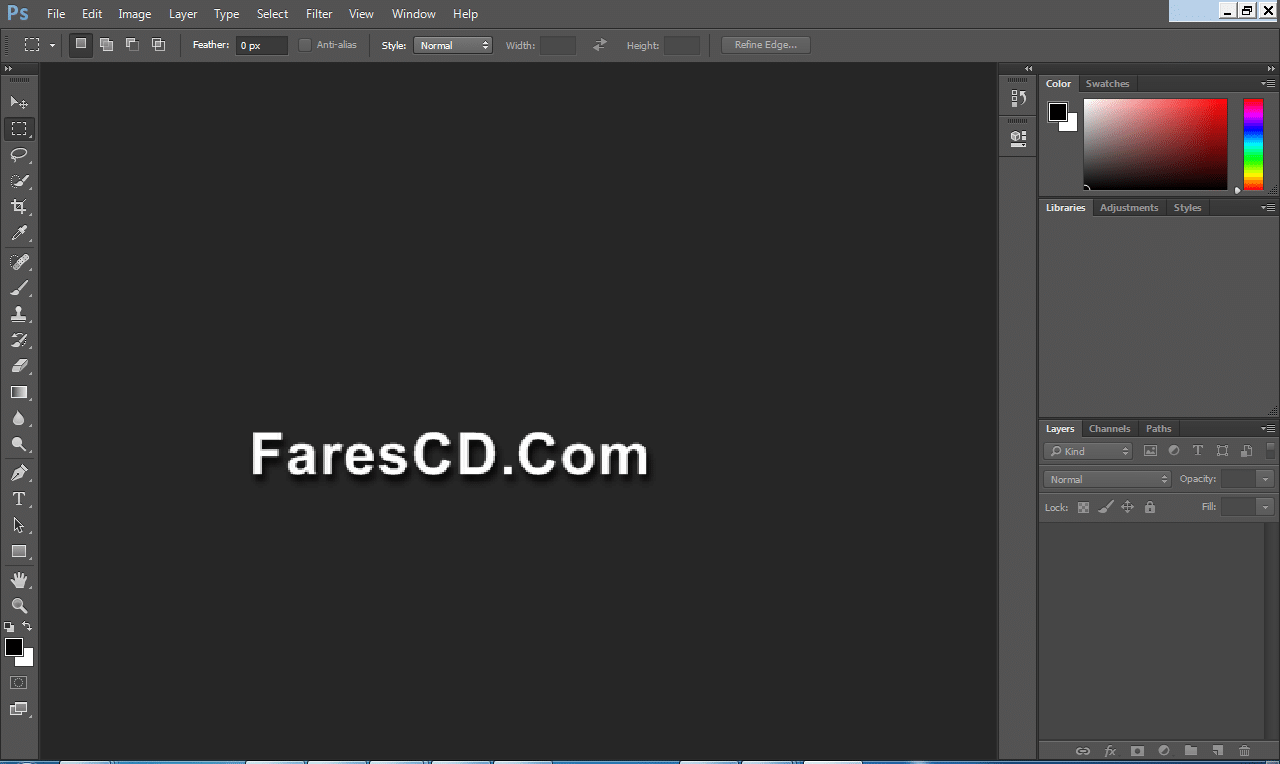This screenshot has height=764, width=1280.
Task: Choose Subtract from selection mode
Action: (x=132, y=44)
